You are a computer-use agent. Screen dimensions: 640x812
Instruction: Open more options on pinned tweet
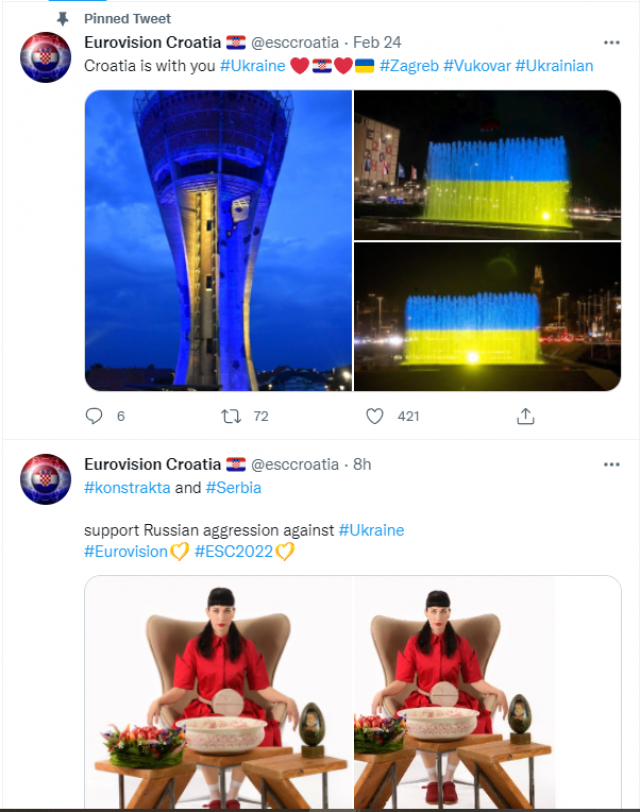(612, 42)
